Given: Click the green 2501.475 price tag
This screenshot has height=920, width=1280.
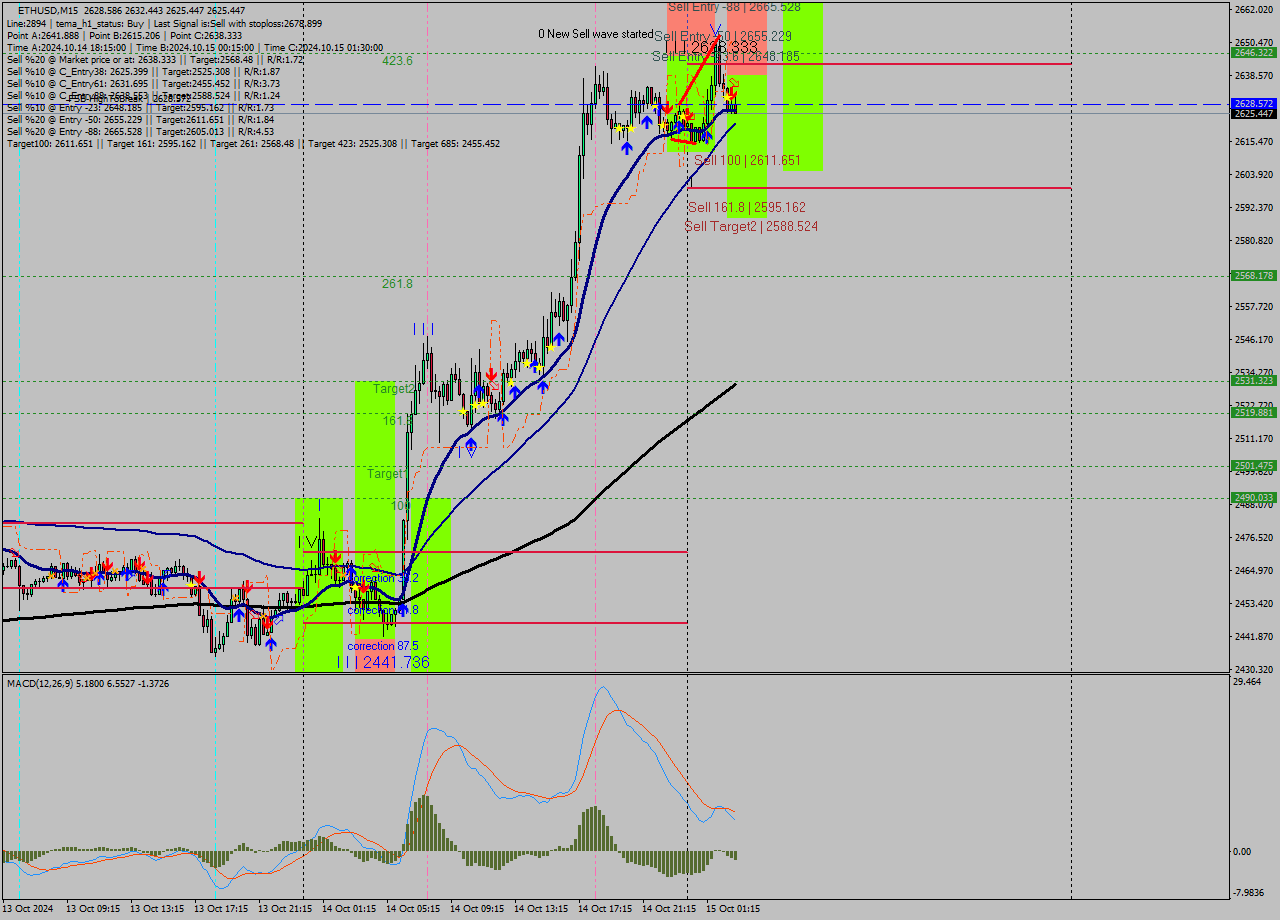Looking at the screenshot, I should coord(1253,466).
